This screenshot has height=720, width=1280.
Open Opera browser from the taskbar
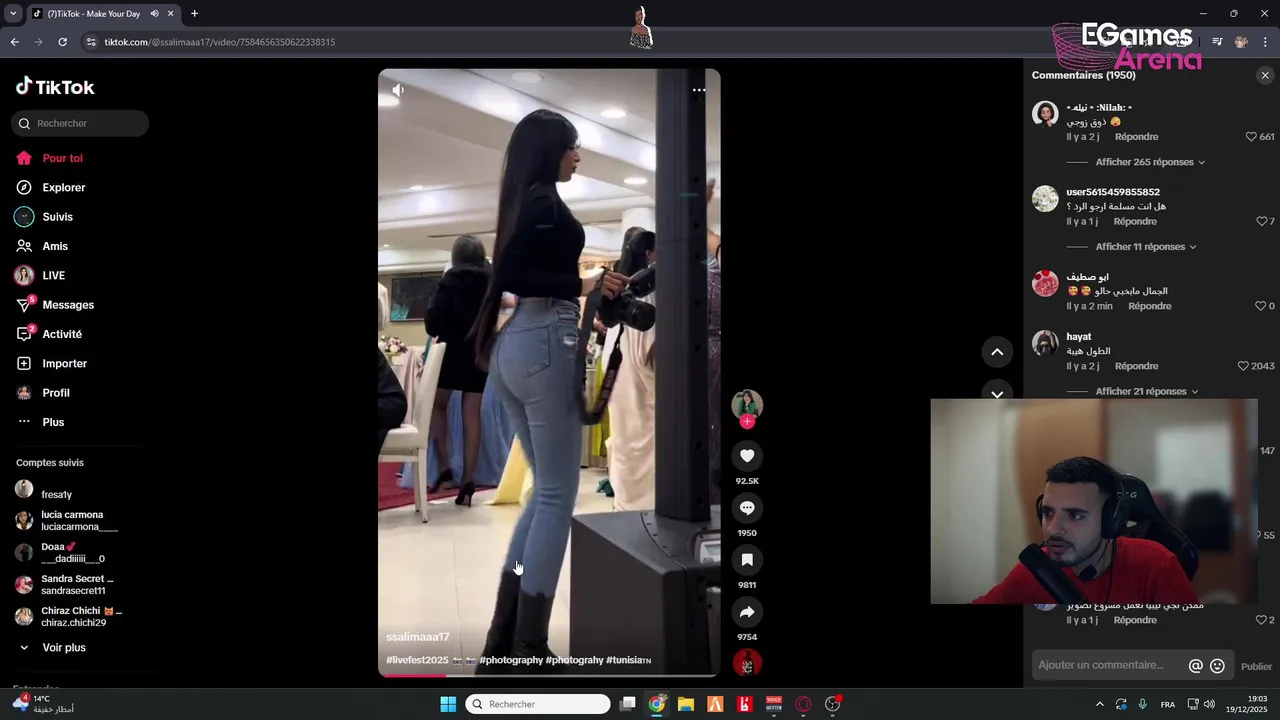point(803,704)
